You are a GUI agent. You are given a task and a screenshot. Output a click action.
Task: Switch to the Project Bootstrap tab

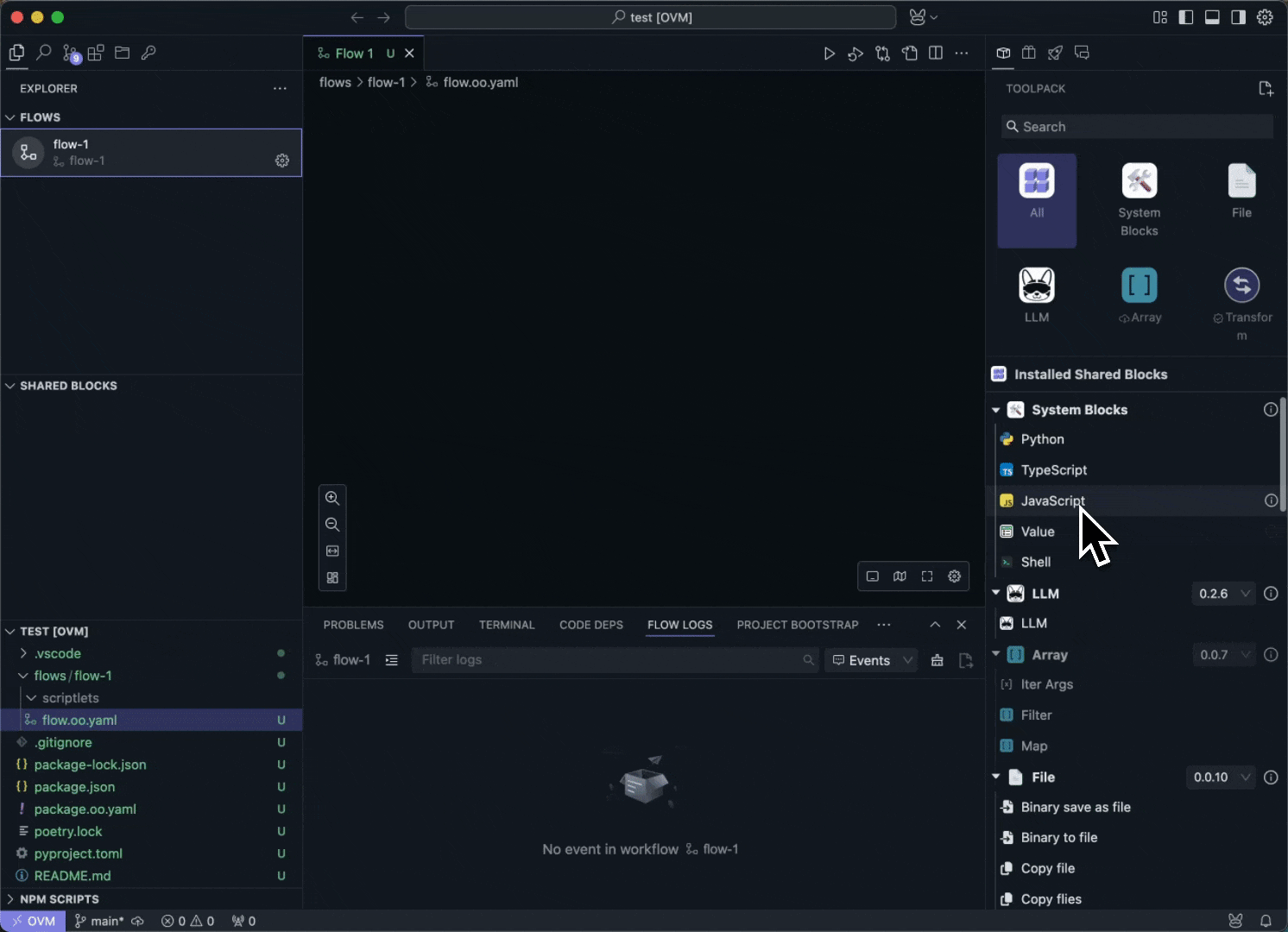click(x=797, y=625)
